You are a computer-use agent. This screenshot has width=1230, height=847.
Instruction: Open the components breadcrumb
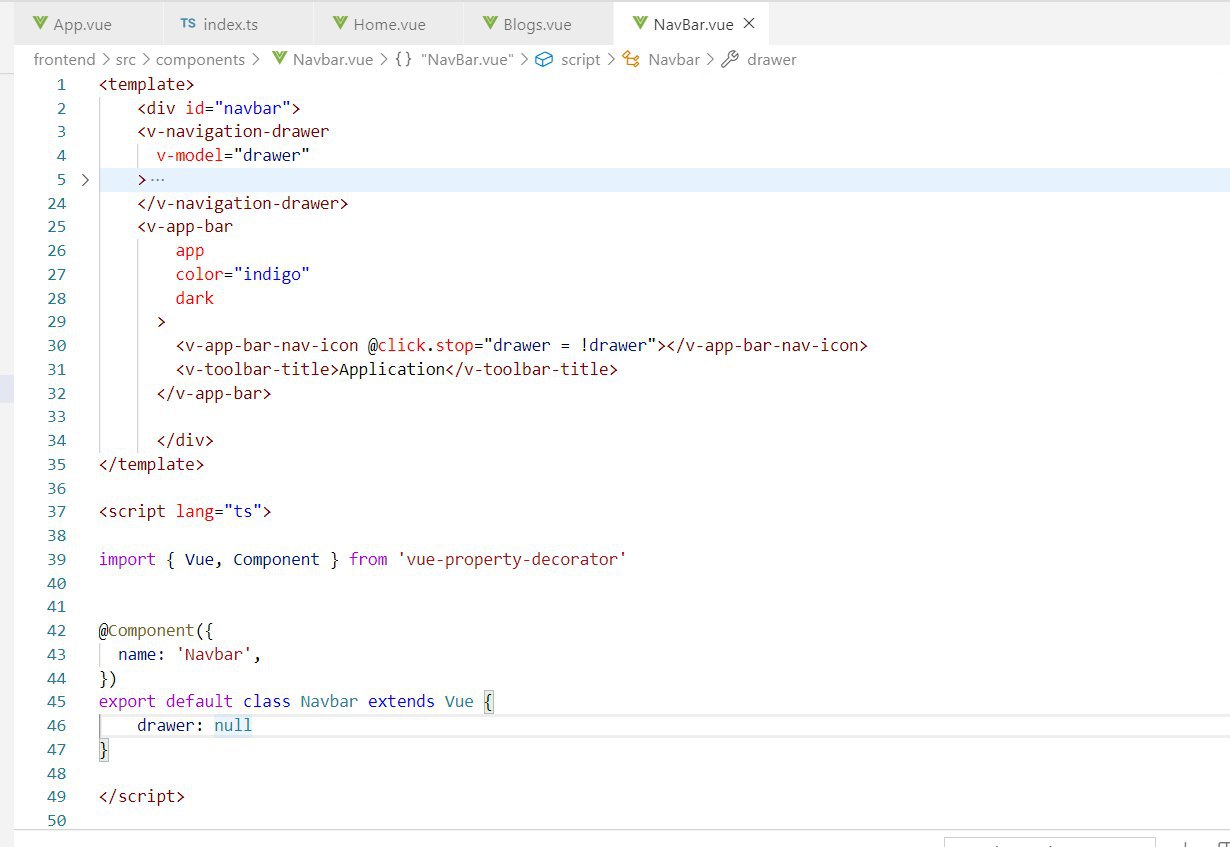200,59
